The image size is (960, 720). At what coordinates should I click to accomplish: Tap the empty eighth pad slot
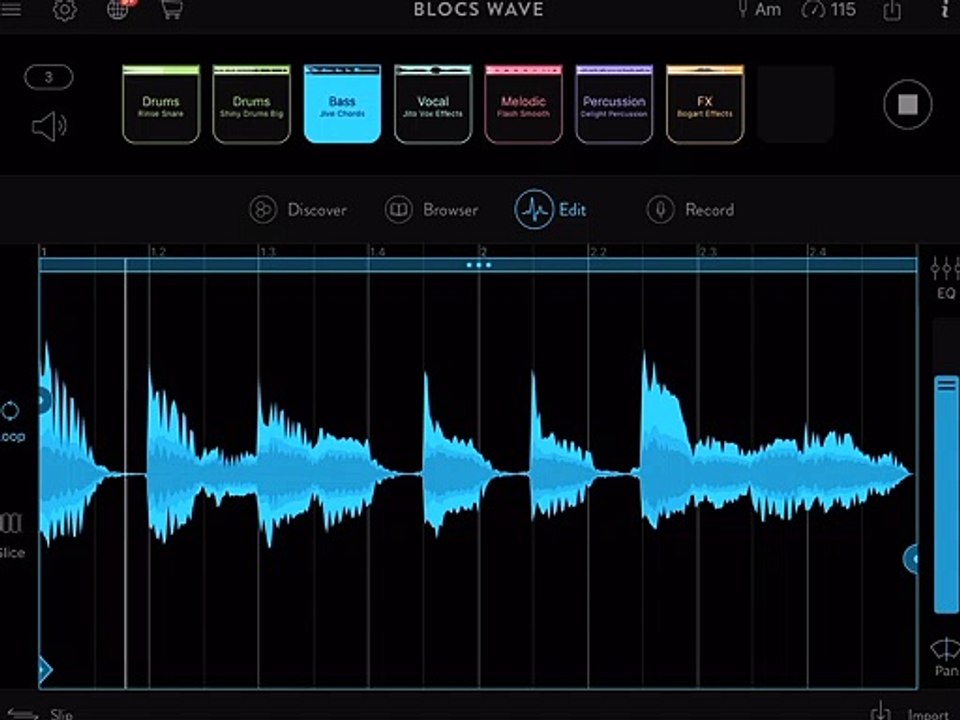point(795,104)
